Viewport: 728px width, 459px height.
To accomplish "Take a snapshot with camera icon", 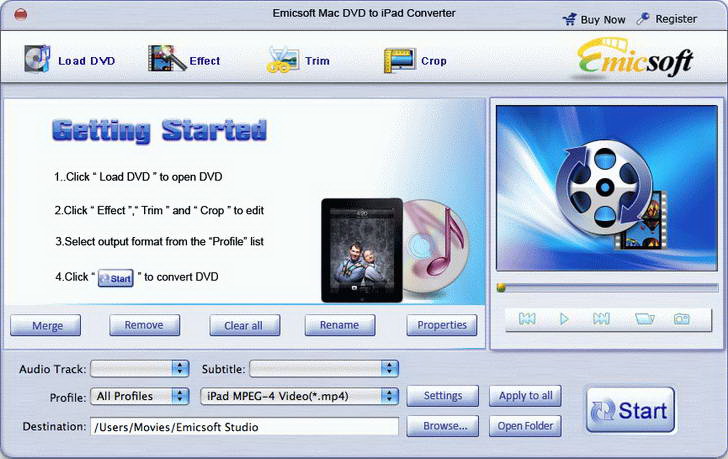I will 682,319.
